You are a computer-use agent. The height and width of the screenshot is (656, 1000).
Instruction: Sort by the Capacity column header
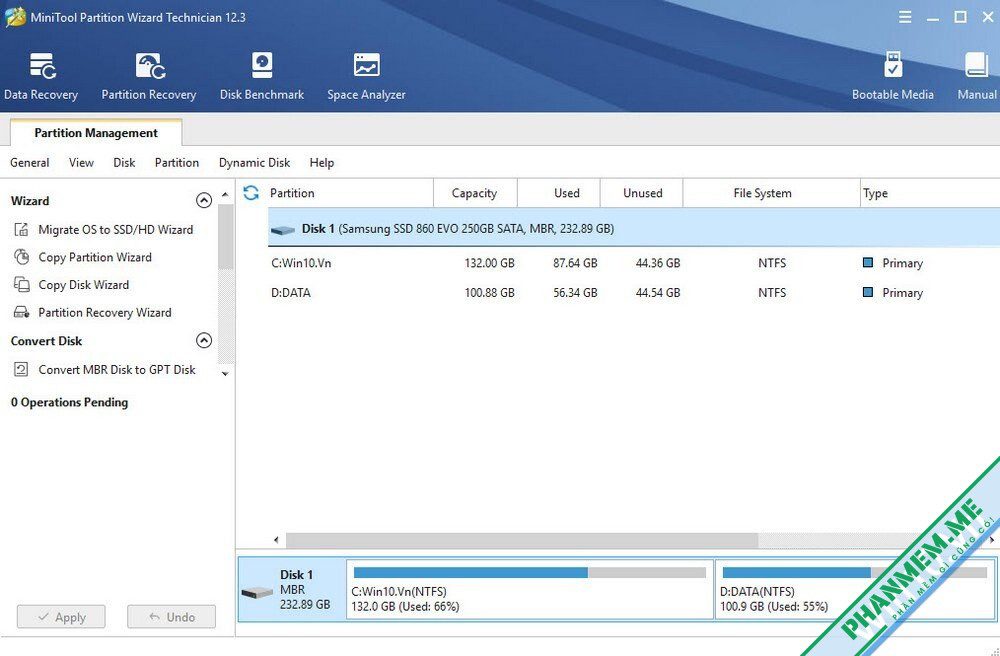tap(474, 193)
